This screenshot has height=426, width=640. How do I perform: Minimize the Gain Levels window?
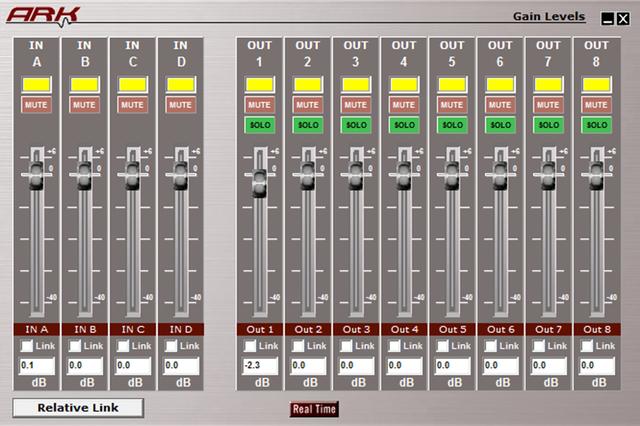pyautogui.click(x=607, y=18)
